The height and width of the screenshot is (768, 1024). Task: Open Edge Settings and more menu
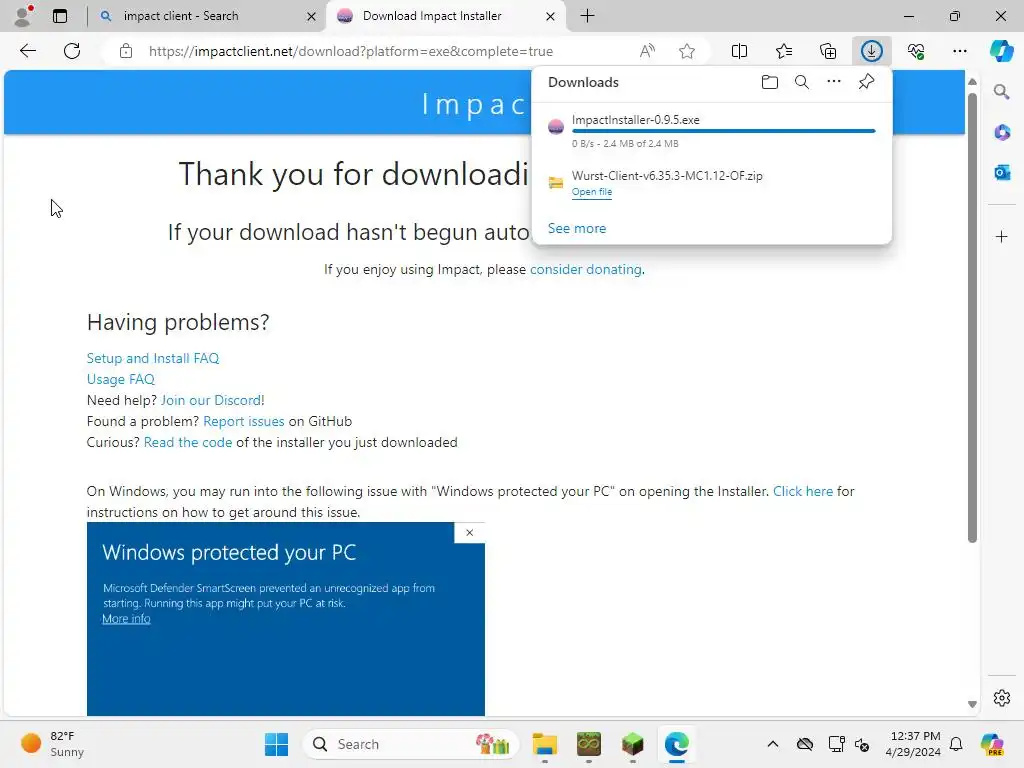[960, 51]
